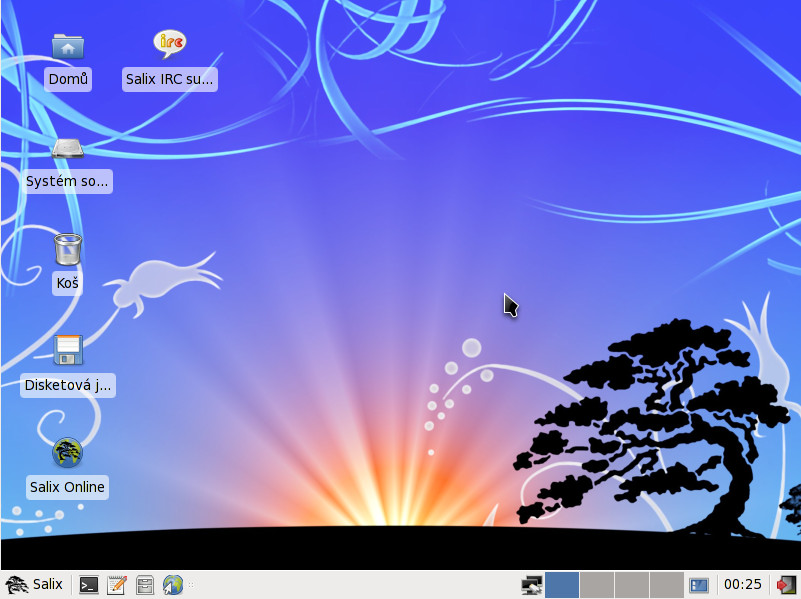Select the Salix IRC su... label
This screenshot has height=599, width=801.
[x=170, y=79]
